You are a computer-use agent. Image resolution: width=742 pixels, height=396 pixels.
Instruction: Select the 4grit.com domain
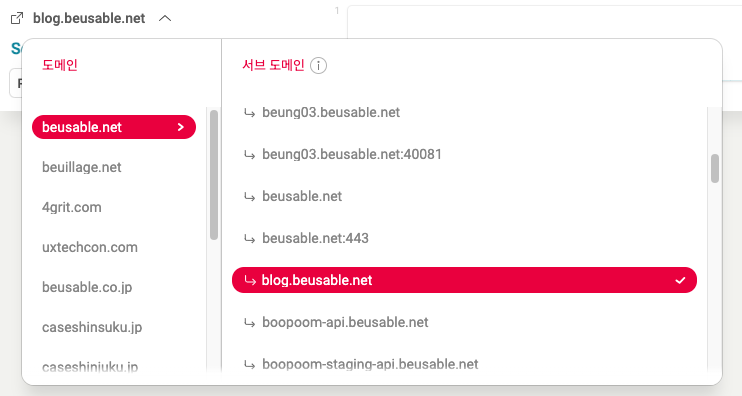[71, 207]
